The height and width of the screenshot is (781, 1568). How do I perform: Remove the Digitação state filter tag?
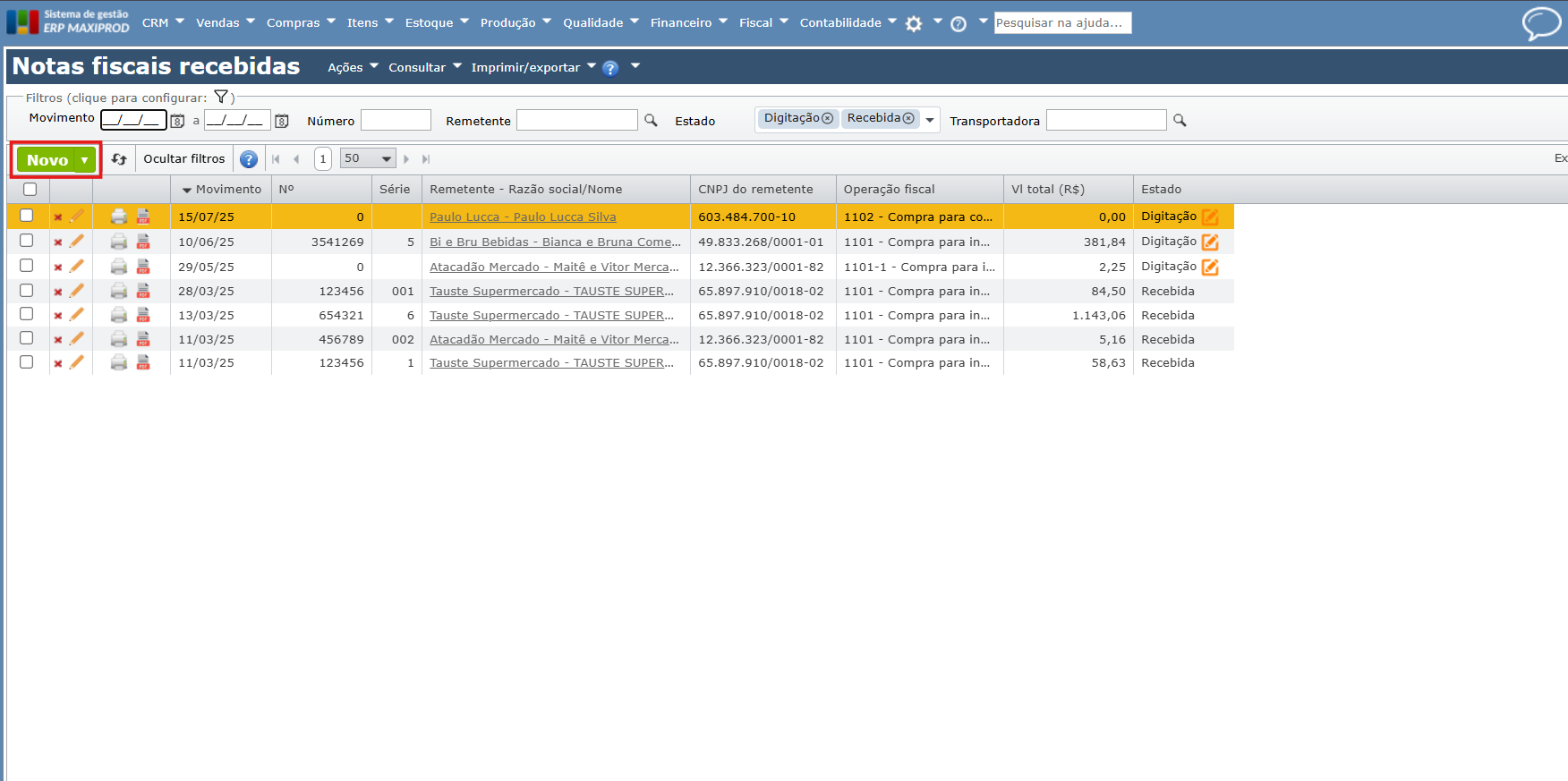(827, 118)
